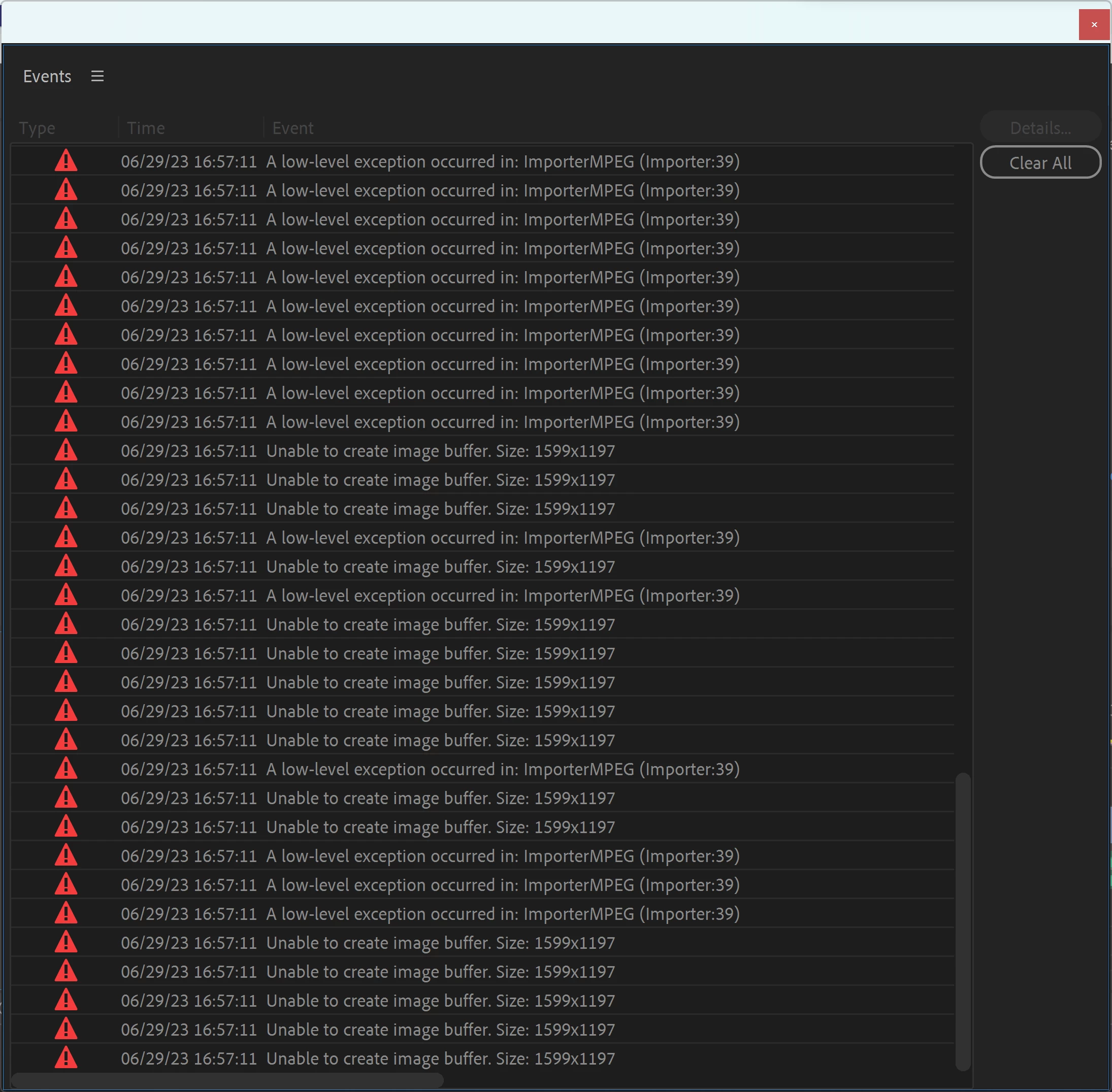
Task: Select the Events panel tab
Action: 47,76
